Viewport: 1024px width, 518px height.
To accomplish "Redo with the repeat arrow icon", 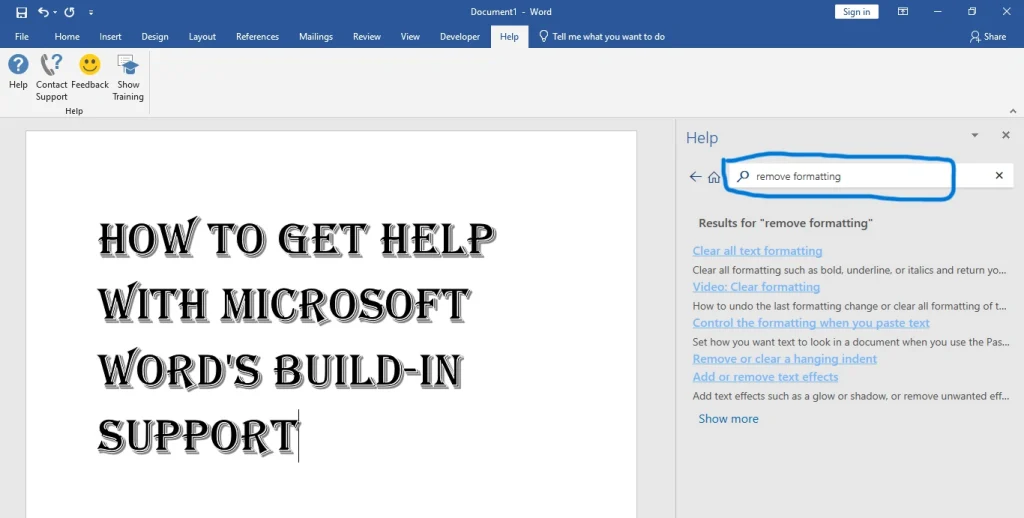I will 69,12.
